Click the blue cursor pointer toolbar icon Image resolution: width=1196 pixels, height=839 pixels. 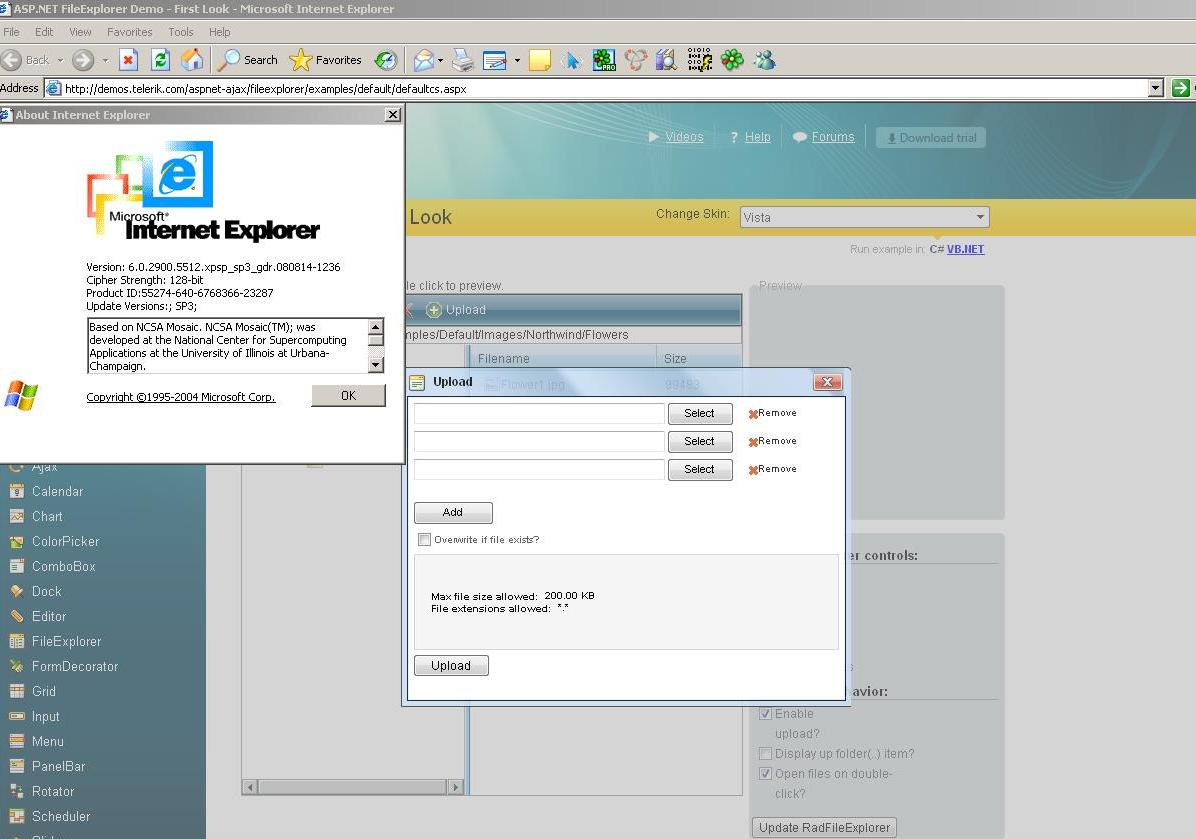[x=571, y=59]
